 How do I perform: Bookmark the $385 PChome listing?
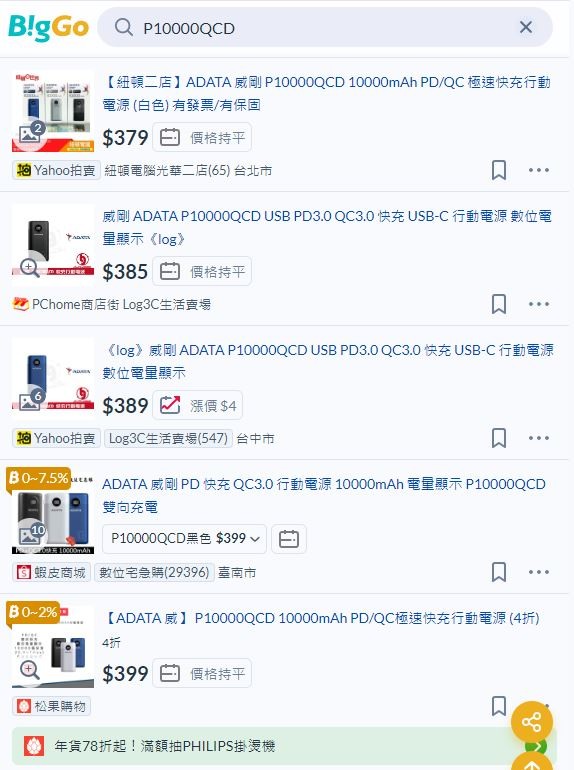[x=499, y=304]
